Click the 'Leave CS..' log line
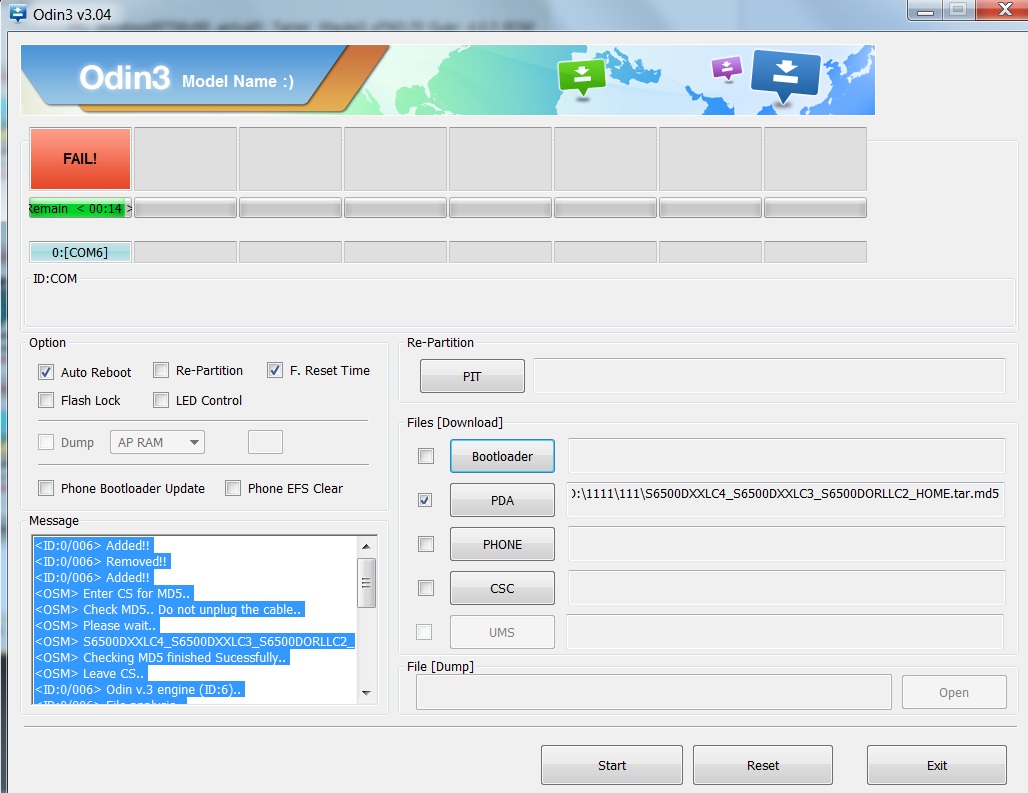This screenshot has height=793, width=1028. pyautogui.click(x=90, y=674)
